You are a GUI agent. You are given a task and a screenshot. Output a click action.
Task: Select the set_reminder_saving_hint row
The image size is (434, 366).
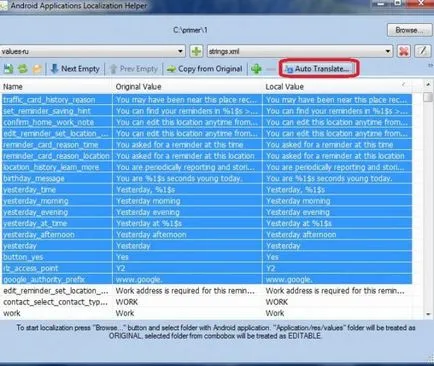(x=207, y=111)
